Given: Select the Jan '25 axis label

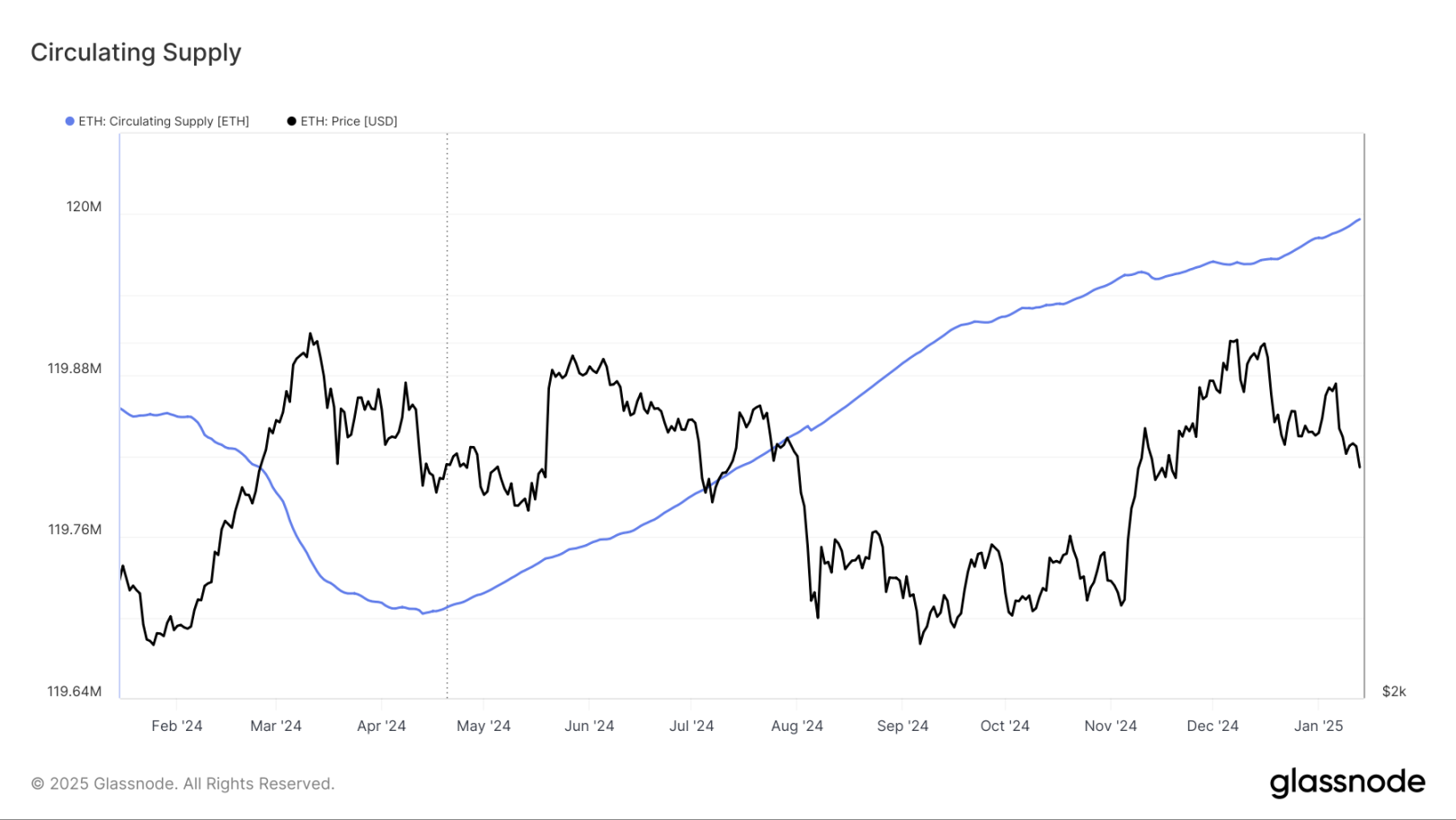Looking at the screenshot, I should 1318,726.
